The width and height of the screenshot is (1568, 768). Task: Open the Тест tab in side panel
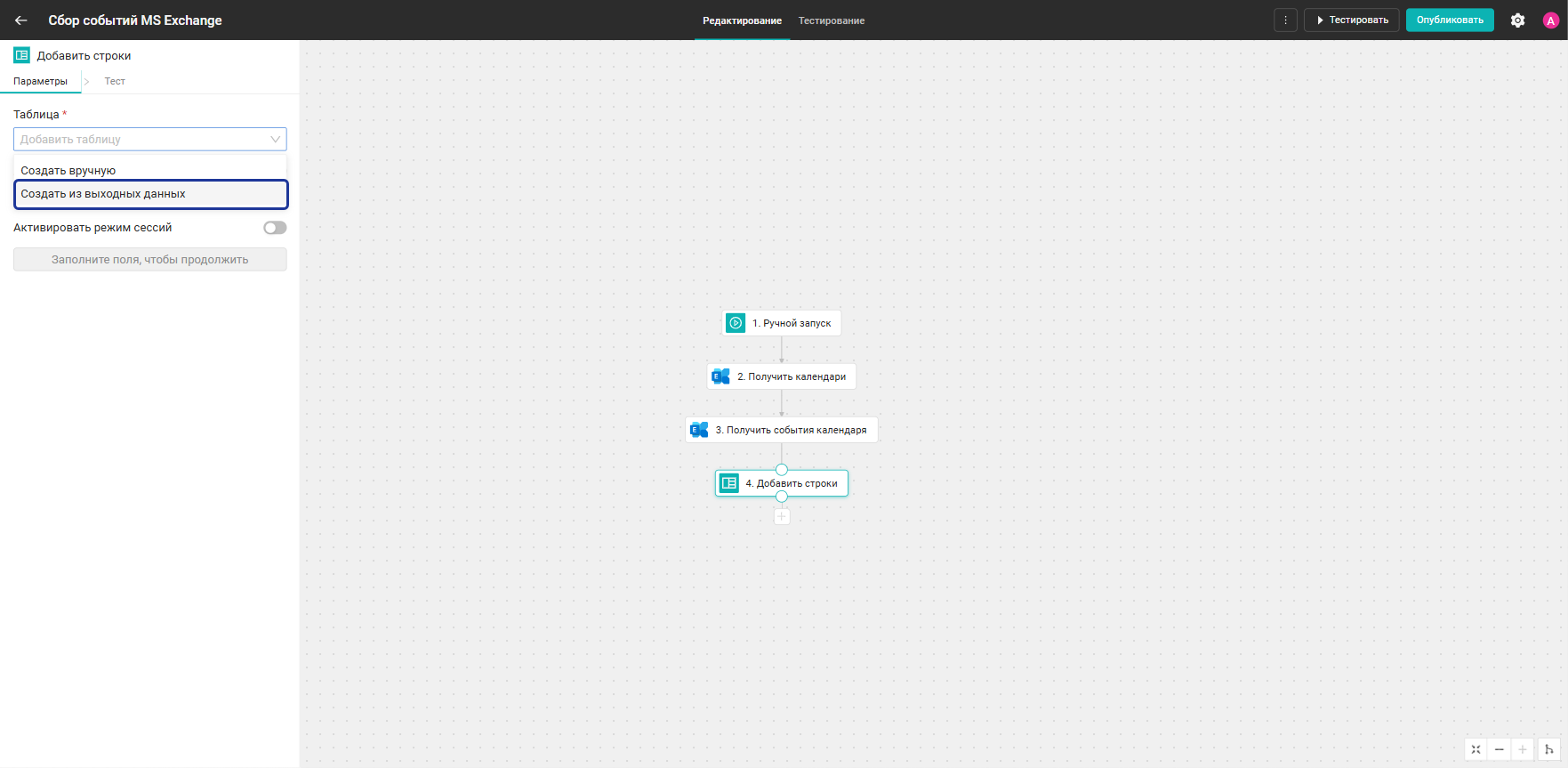pyautogui.click(x=115, y=81)
